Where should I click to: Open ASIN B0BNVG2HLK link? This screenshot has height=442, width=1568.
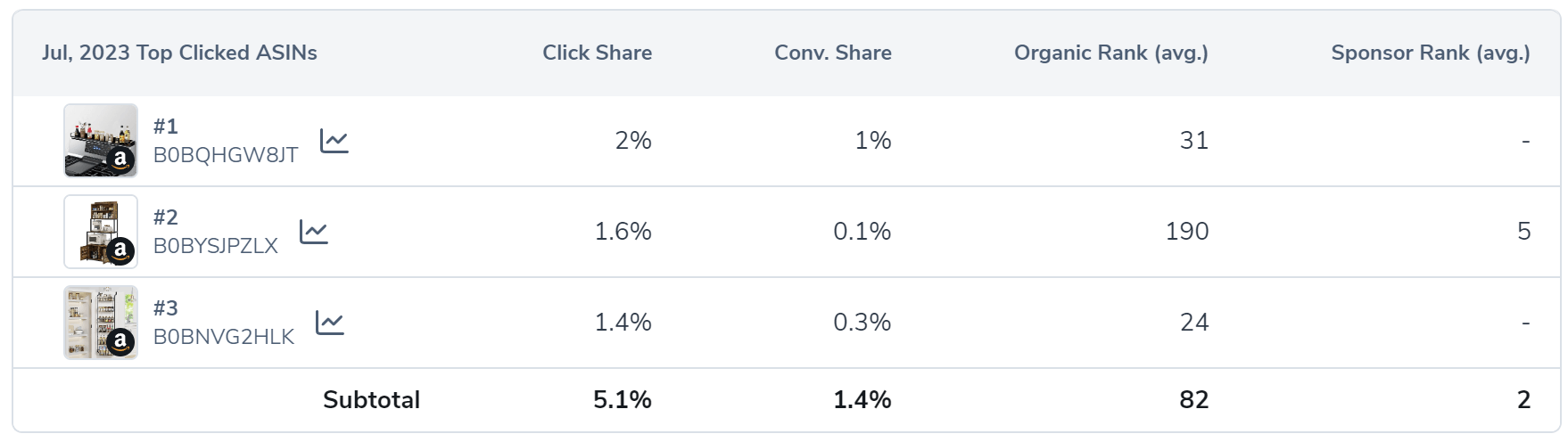224,337
